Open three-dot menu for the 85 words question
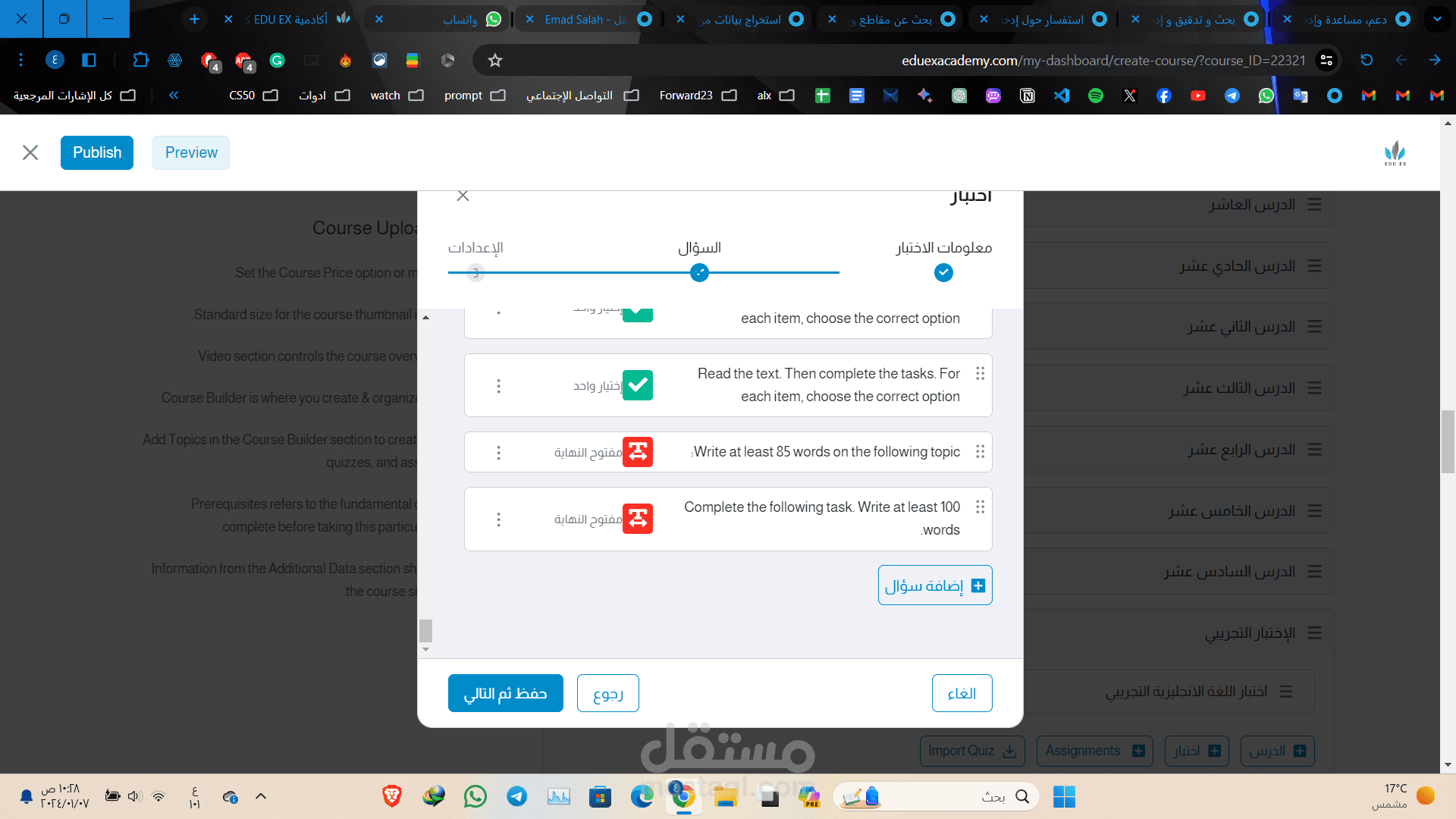Screen dimensions: 1456x819 pyautogui.click(x=498, y=453)
